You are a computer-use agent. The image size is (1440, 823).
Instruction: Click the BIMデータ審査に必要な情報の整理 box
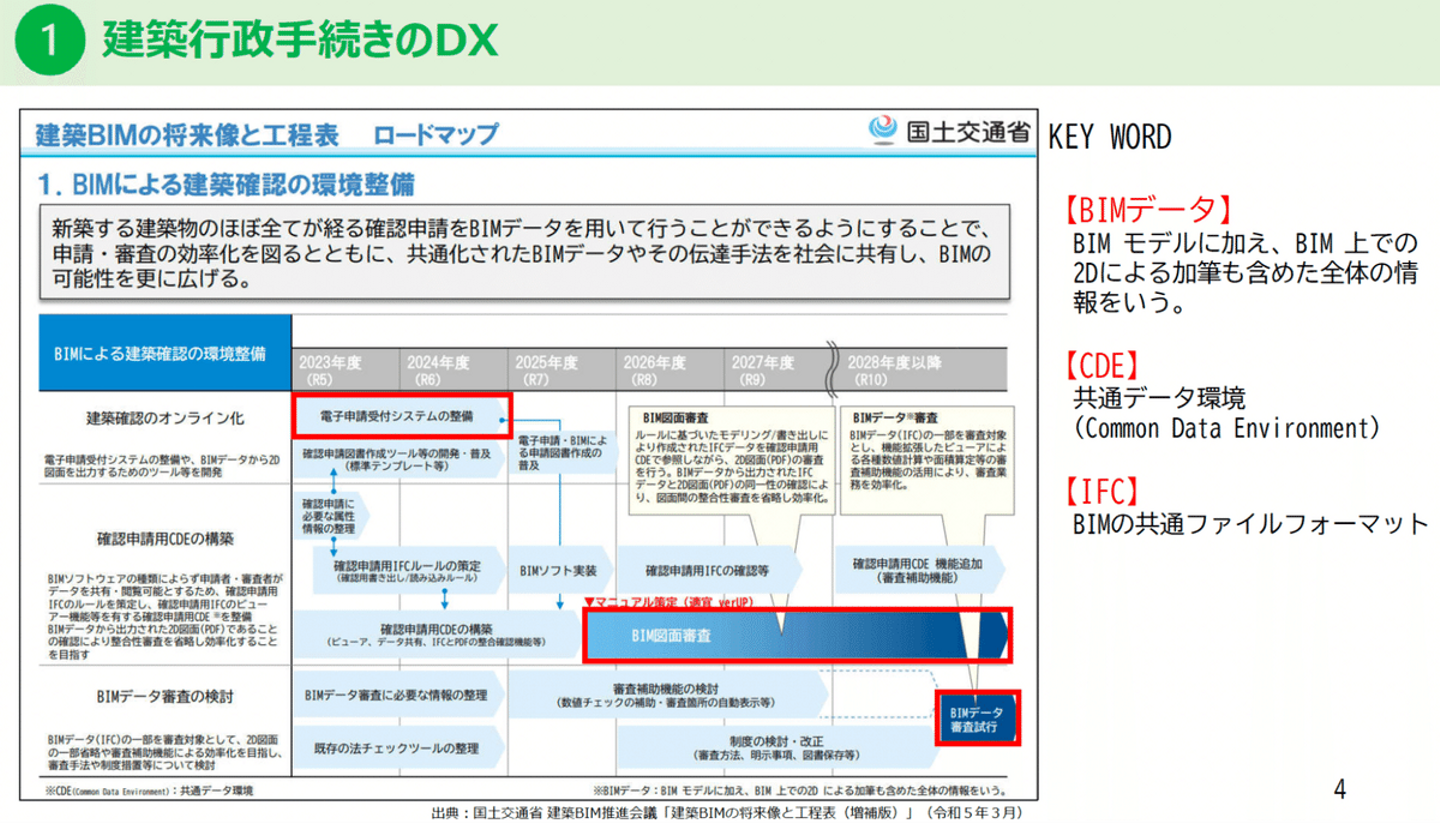click(x=398, y=695)
